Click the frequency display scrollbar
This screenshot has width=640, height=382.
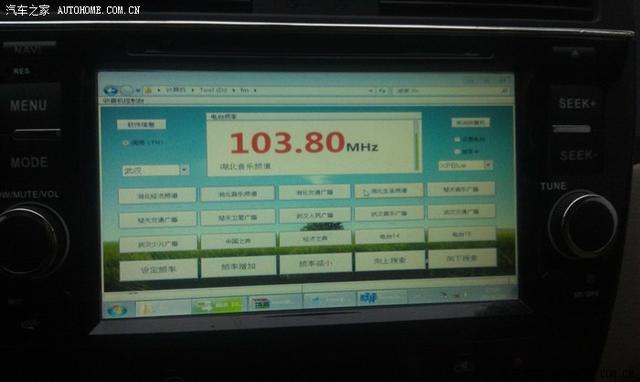417,145
